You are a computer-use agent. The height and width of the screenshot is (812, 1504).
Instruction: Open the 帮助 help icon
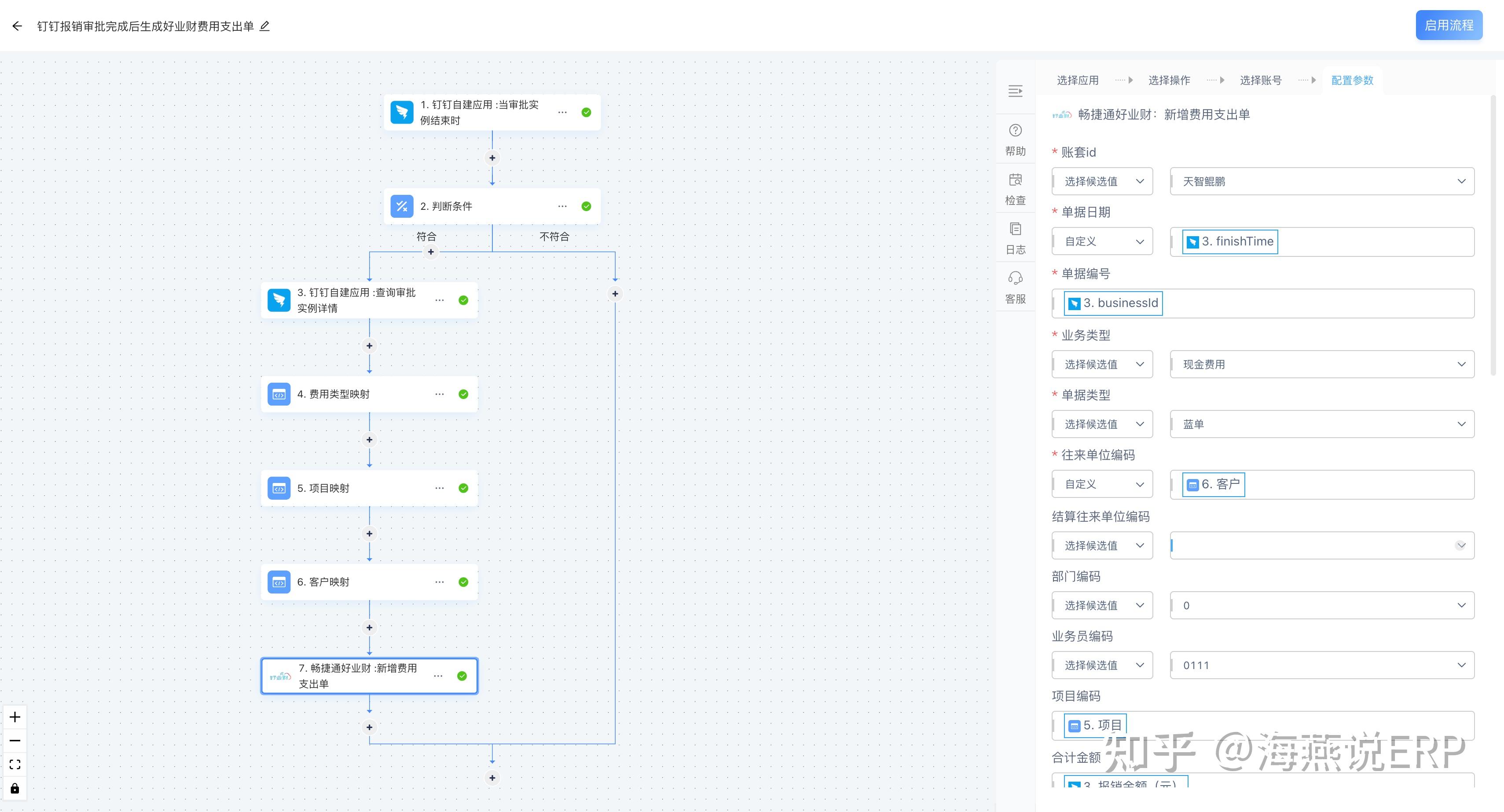pos(1015,130)
